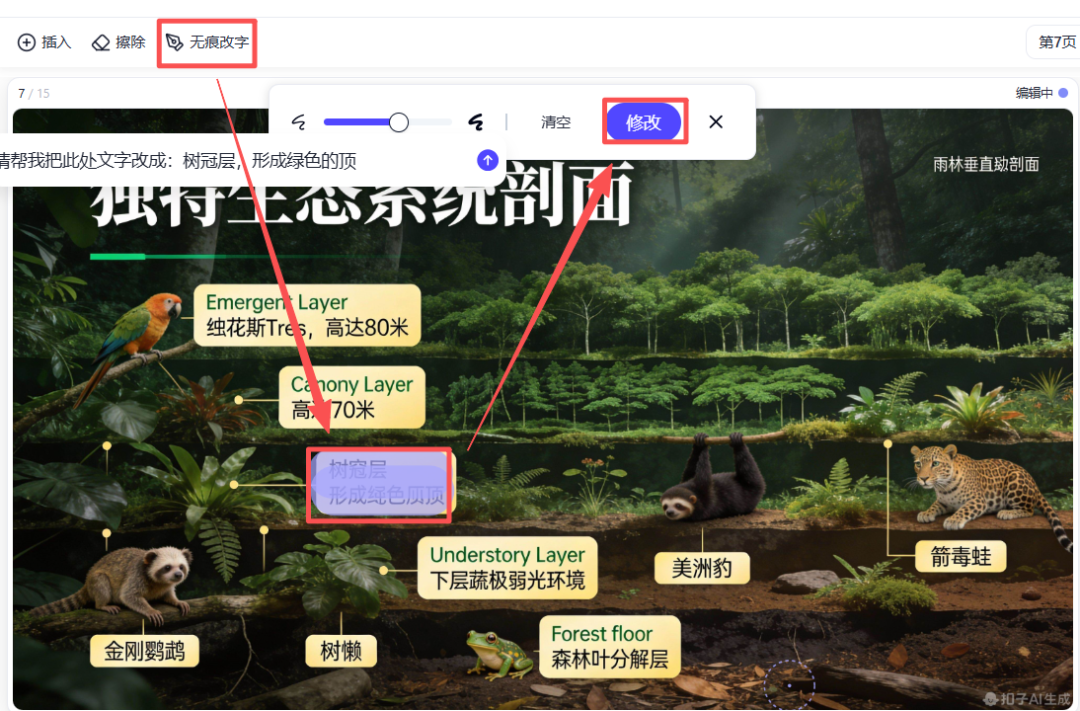Select the 金刚鹦鹉 label on the slide
This screenshot has width=1080, height=711.
click(x=144, y=651)
